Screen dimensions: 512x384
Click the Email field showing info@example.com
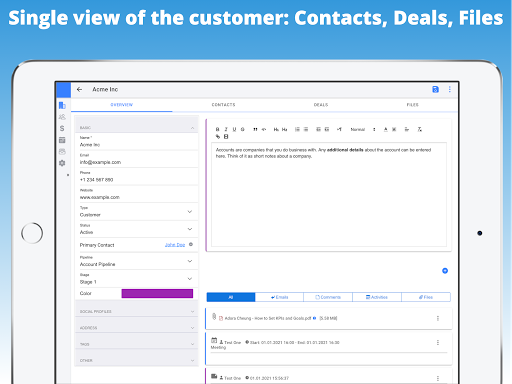pyautogui.click(x=136, y=159)
